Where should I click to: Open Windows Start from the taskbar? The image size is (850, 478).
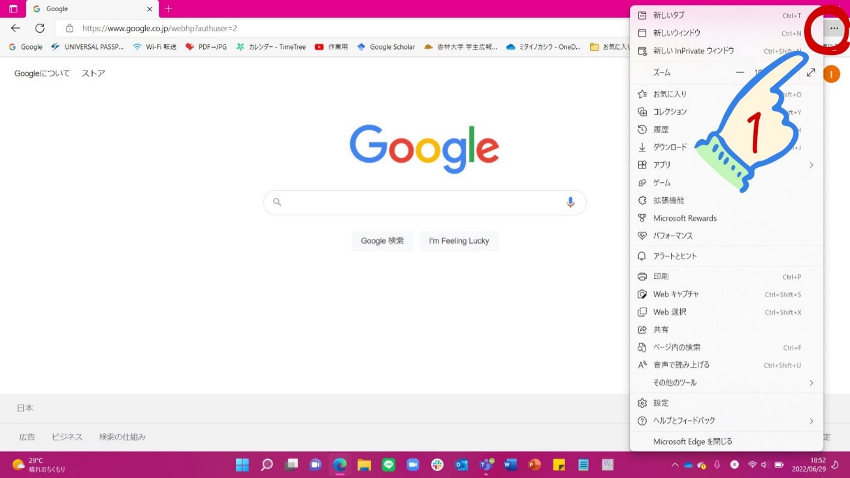click(x=242, y=465)
